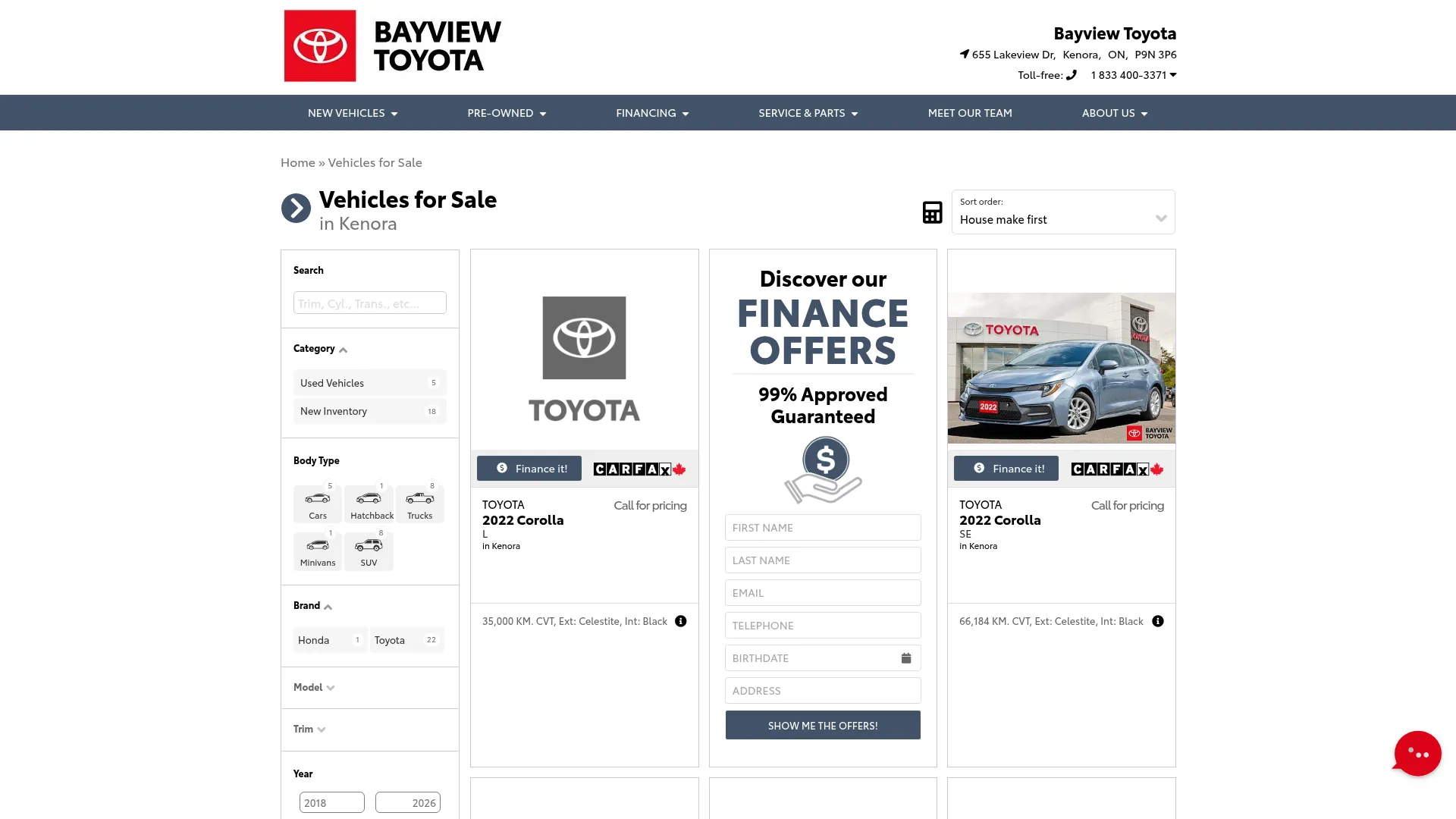Filter by Minivans body type
This screenshot has width=1456, height=819.
[x=318, y=551]
